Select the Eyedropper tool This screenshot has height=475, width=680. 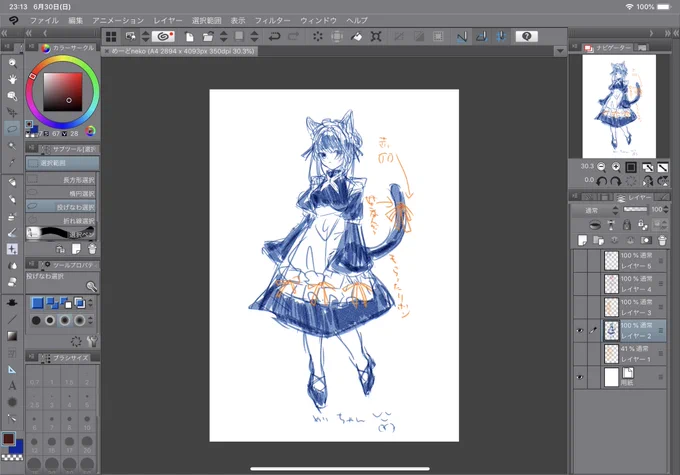[x=13, y=163]
